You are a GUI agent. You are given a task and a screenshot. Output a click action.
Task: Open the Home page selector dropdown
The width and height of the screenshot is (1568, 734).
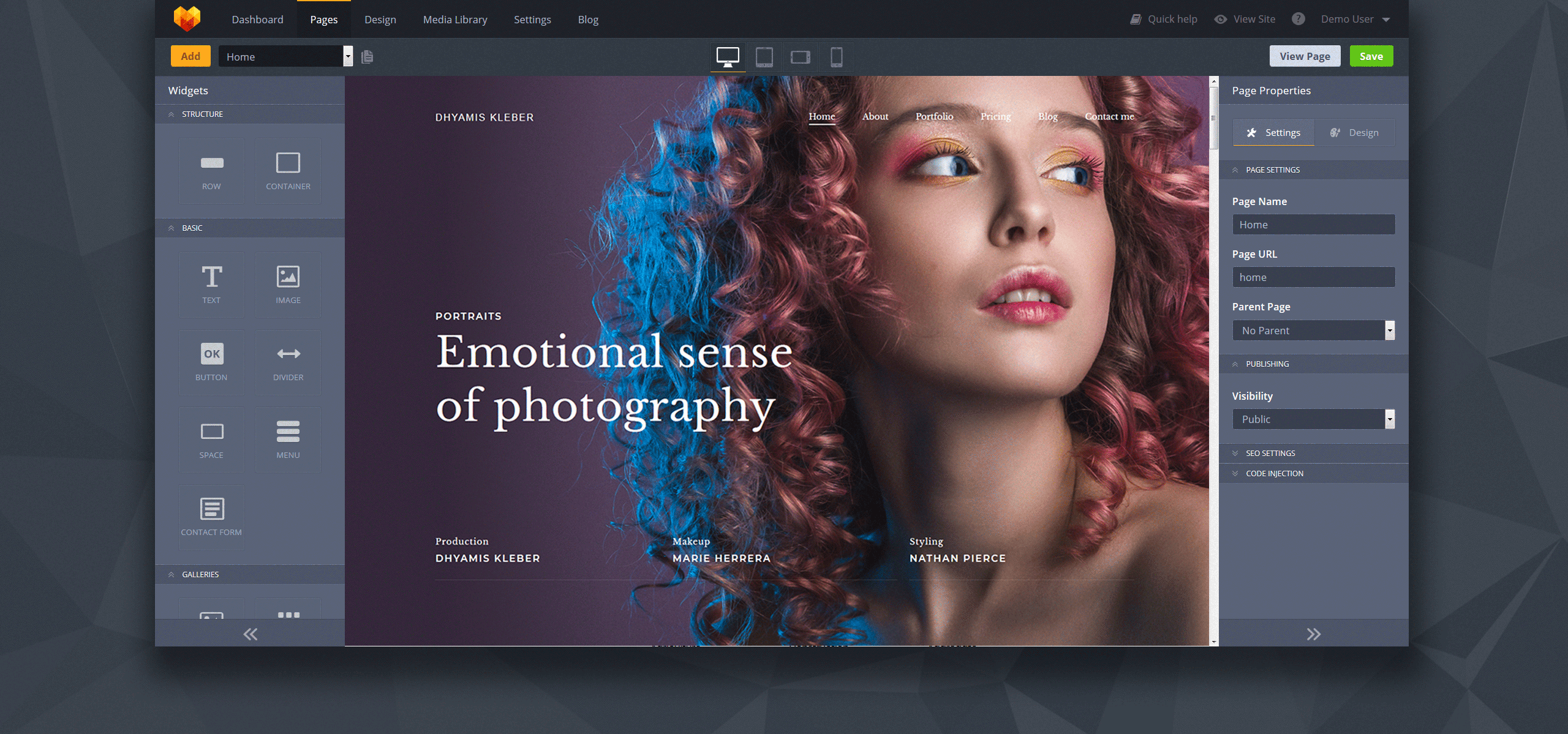285,56
